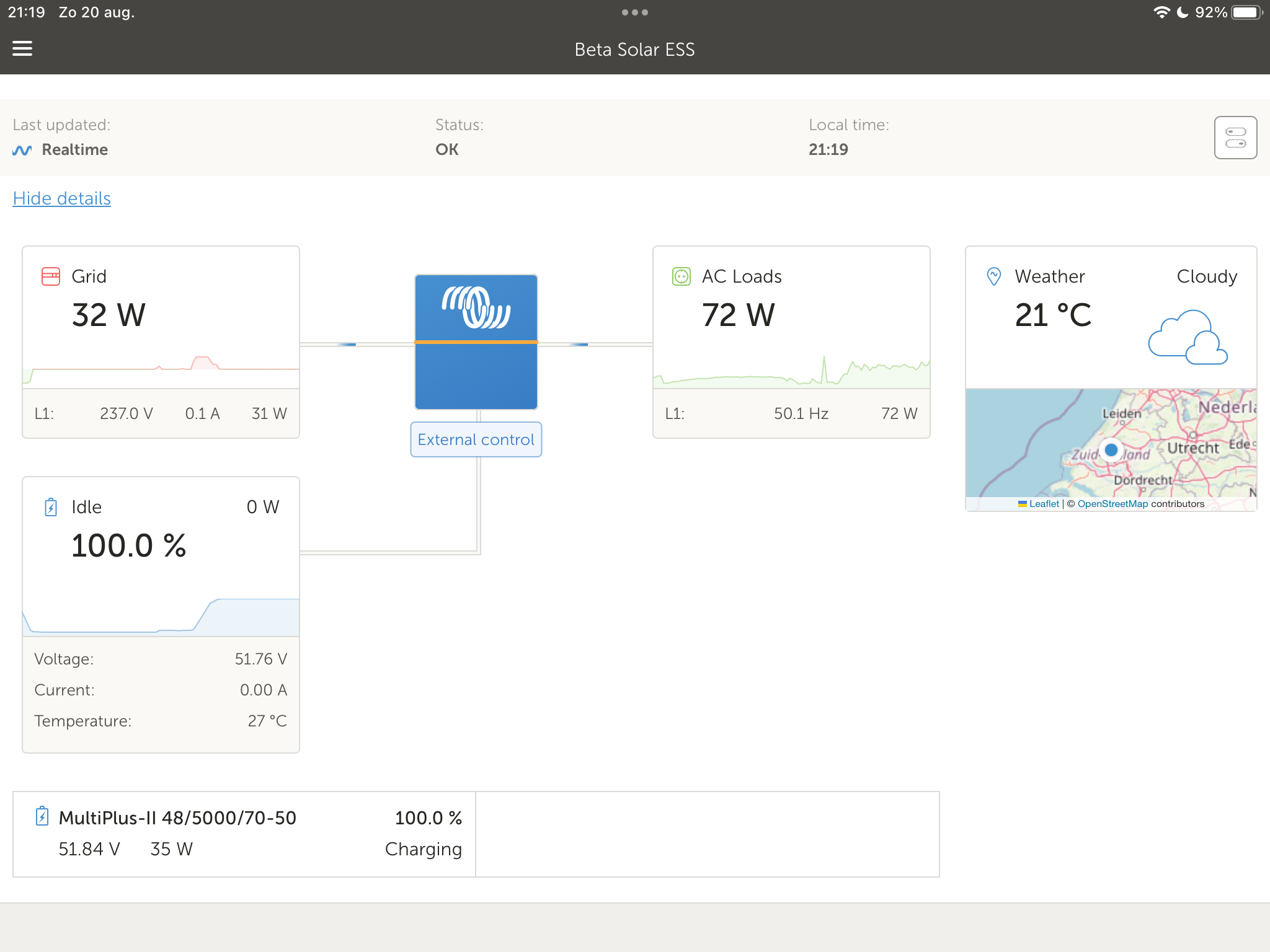This screenshot has width=1270, height=952.
Task: Click the AC Loads consumption graph
Action: [x=791, y=371]
